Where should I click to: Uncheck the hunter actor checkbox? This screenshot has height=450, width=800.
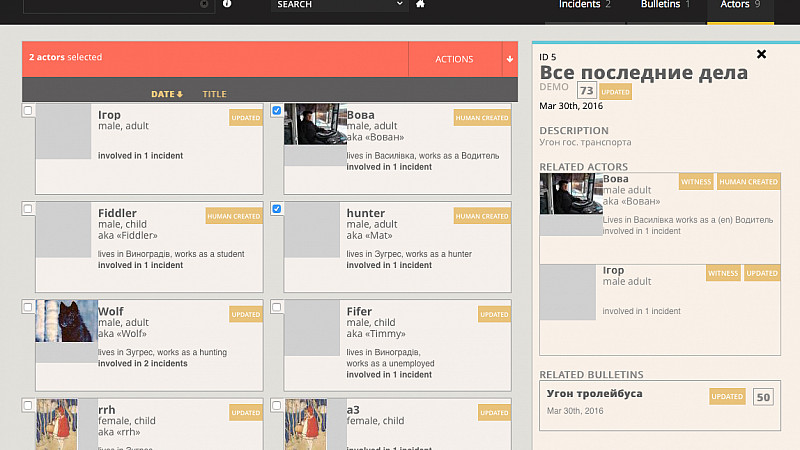pos(277,209)
